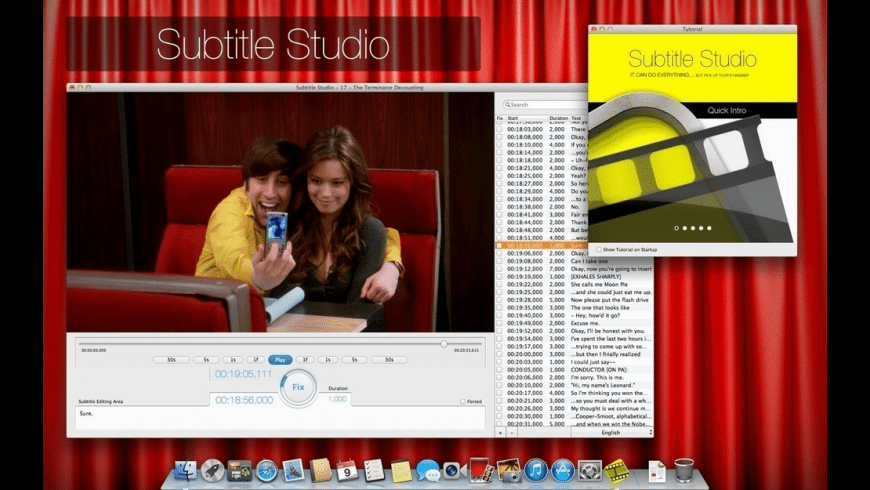Open Messages speech bubble icon

click(x=428, y=471)
